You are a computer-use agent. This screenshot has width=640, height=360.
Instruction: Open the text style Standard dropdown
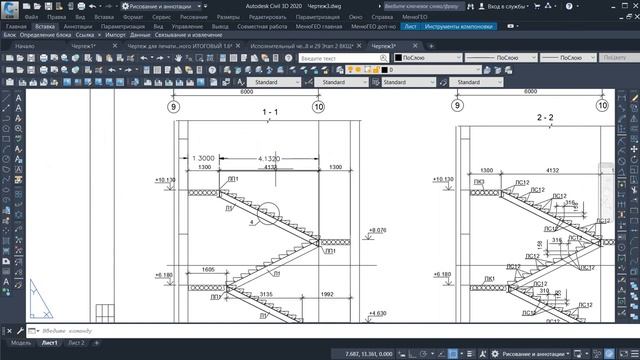click(274, 82)
